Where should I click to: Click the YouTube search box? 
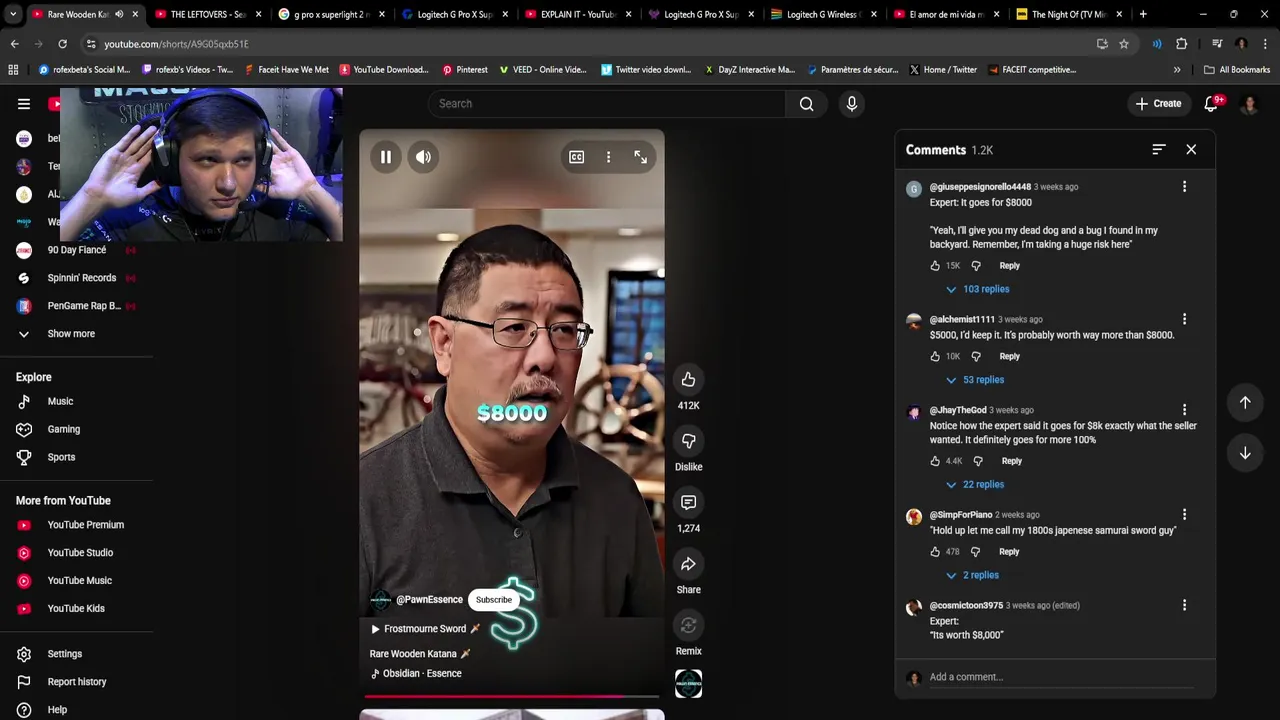(607, 104)
